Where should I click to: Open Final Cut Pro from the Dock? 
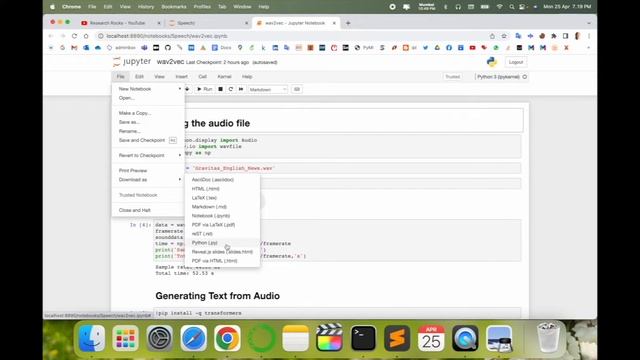click(x=329, y=338)
